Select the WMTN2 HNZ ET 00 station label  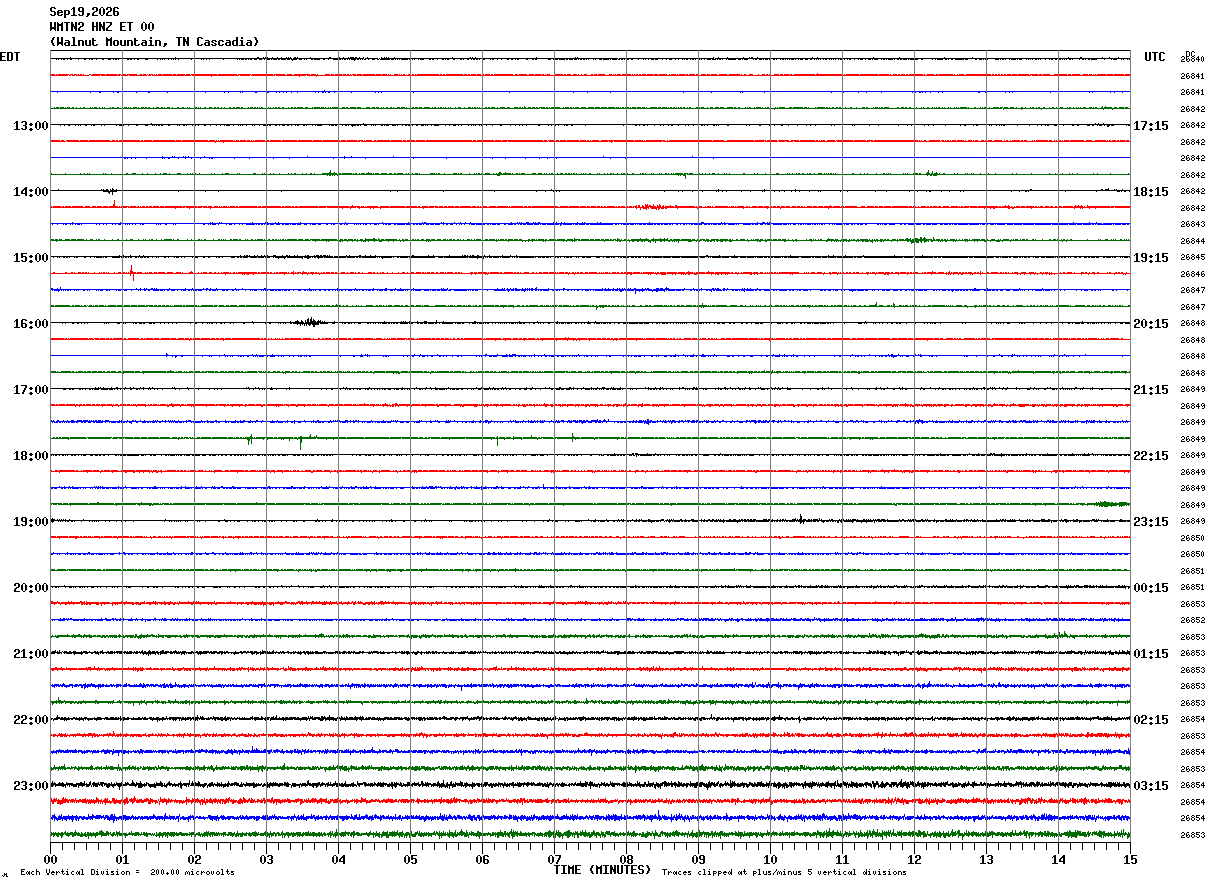[x=102, y=27]
